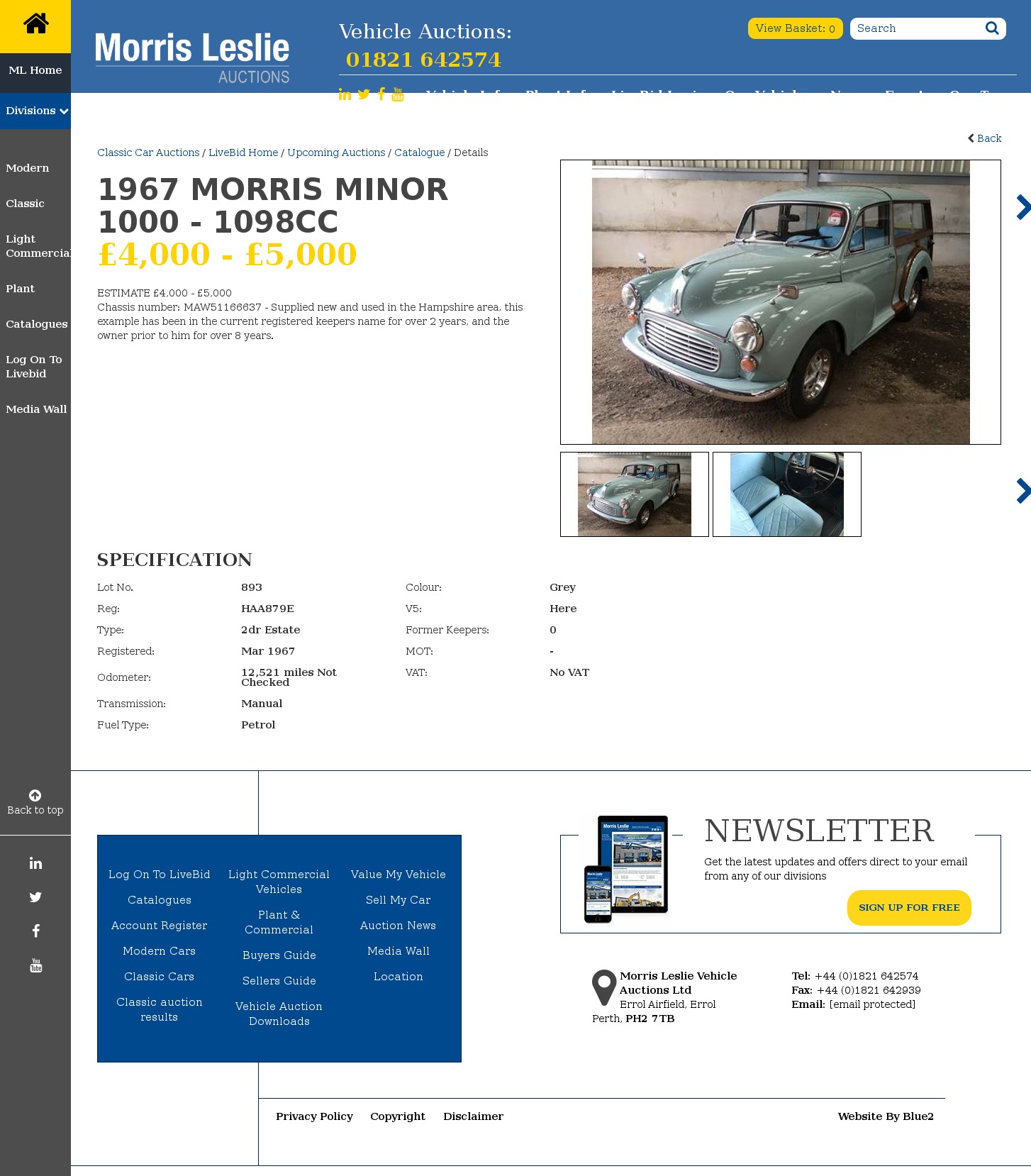Image resolution: width=1031 pixels, height=1176 pixels.
Task: Open Classic auction results link
Action: click(x=160, y=1009)
